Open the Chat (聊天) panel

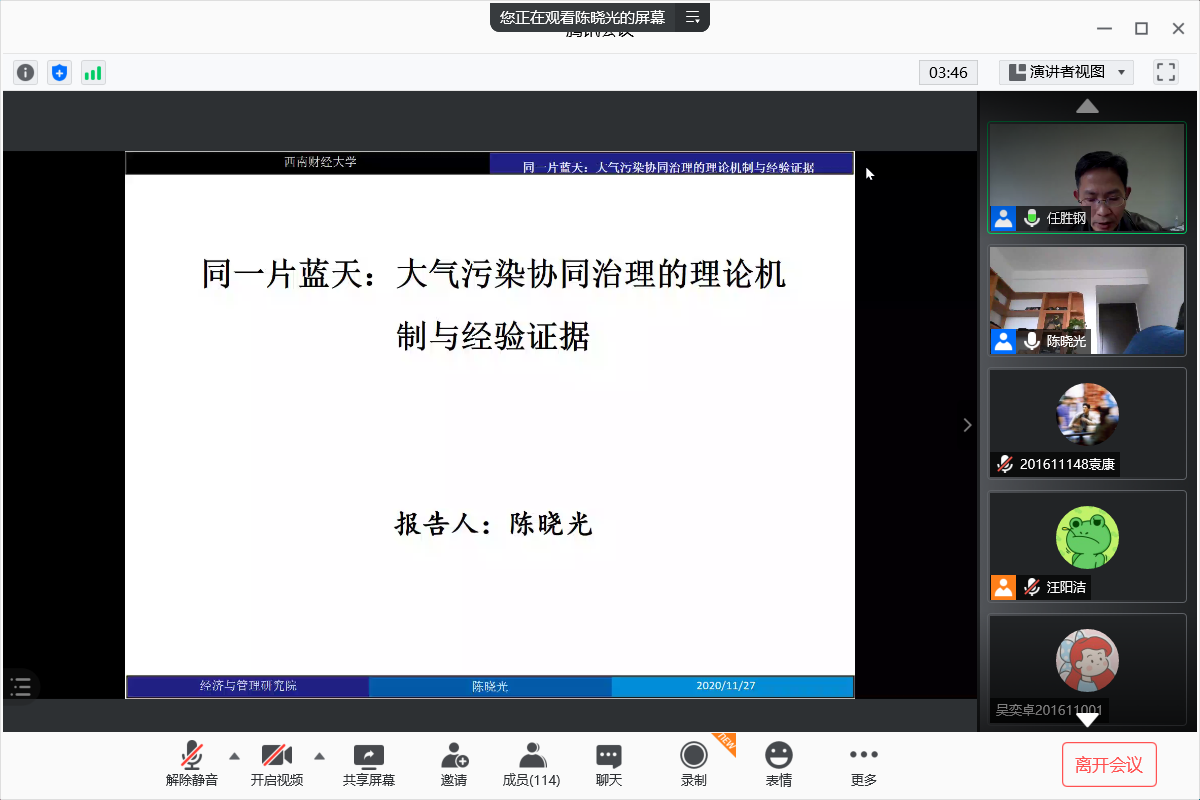608,765
